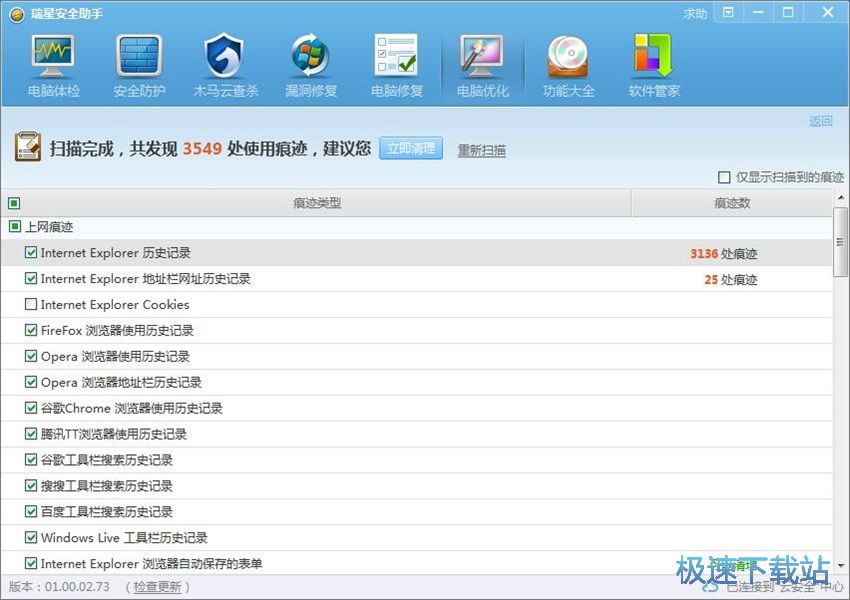Click the 25 处痕迹 count cell

731,280
